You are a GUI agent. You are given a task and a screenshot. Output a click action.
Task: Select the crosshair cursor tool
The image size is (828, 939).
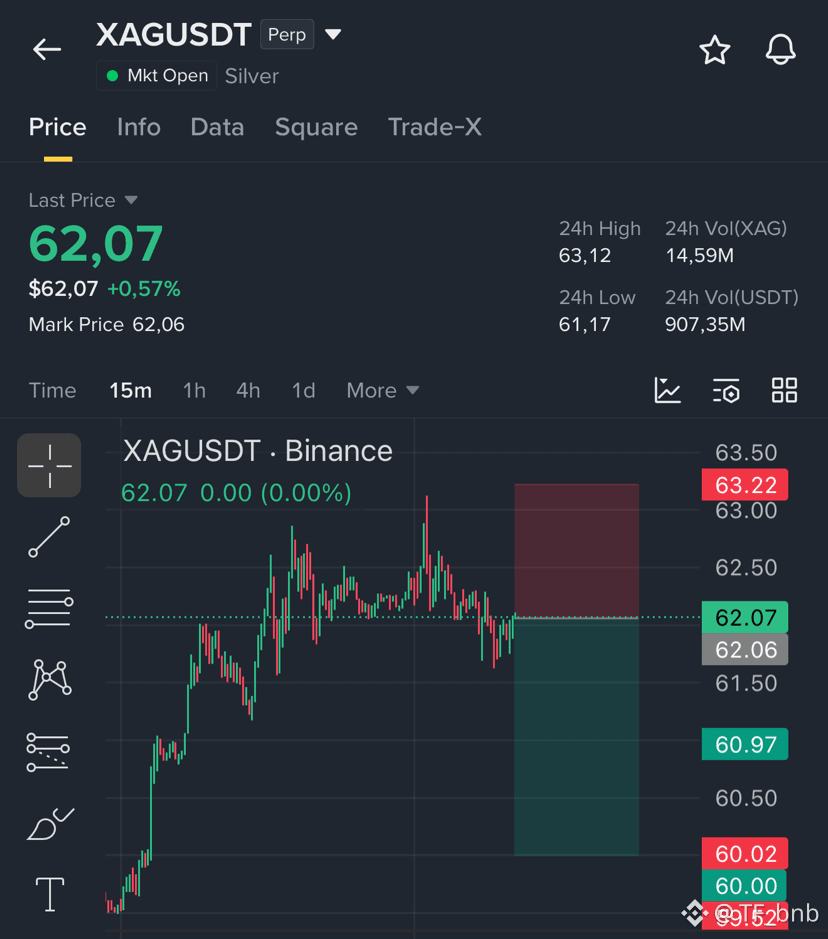pos(49,465)
